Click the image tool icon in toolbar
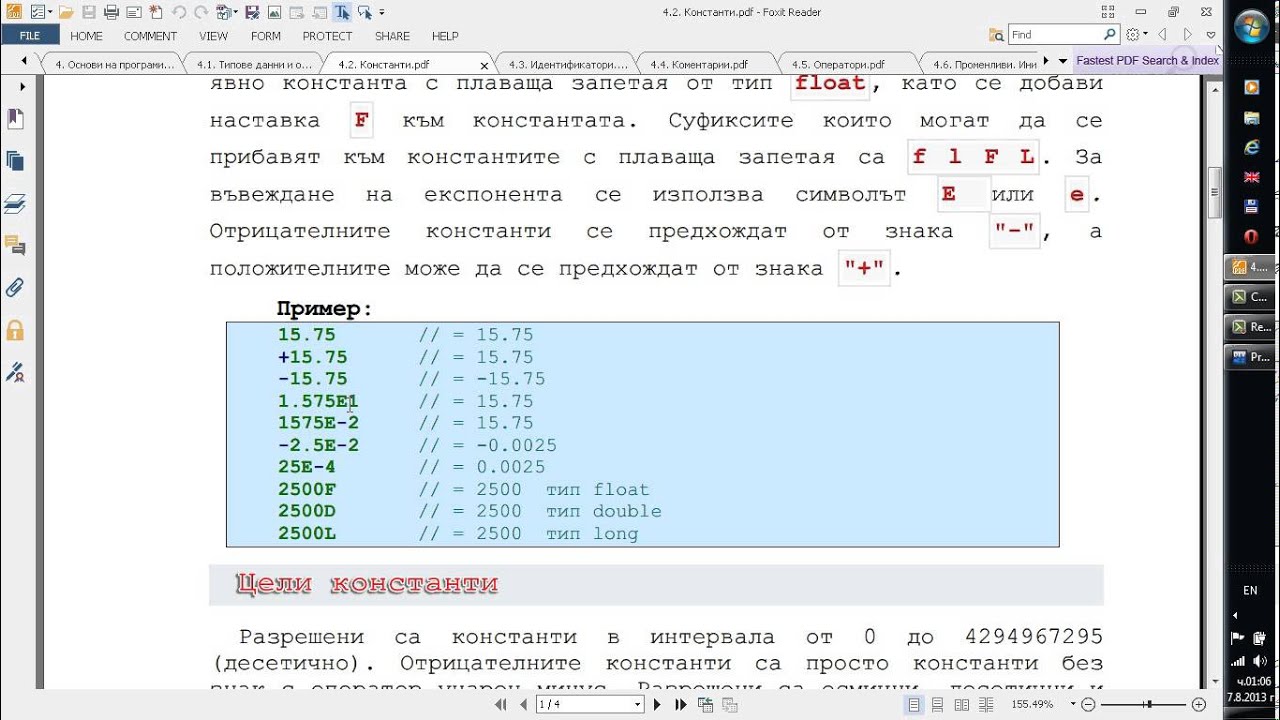The width and height of the screenshot is (1280, 720). pos(274,13)
